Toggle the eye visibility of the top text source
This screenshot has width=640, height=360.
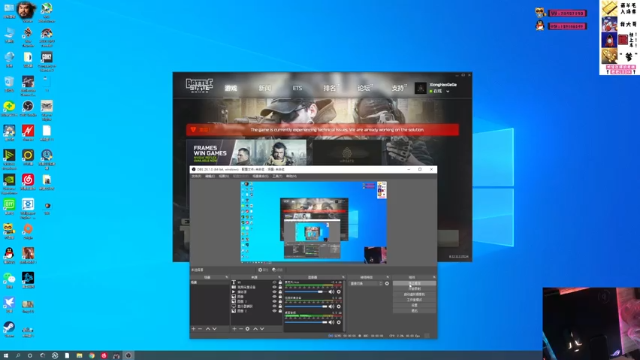click(274, 282)
